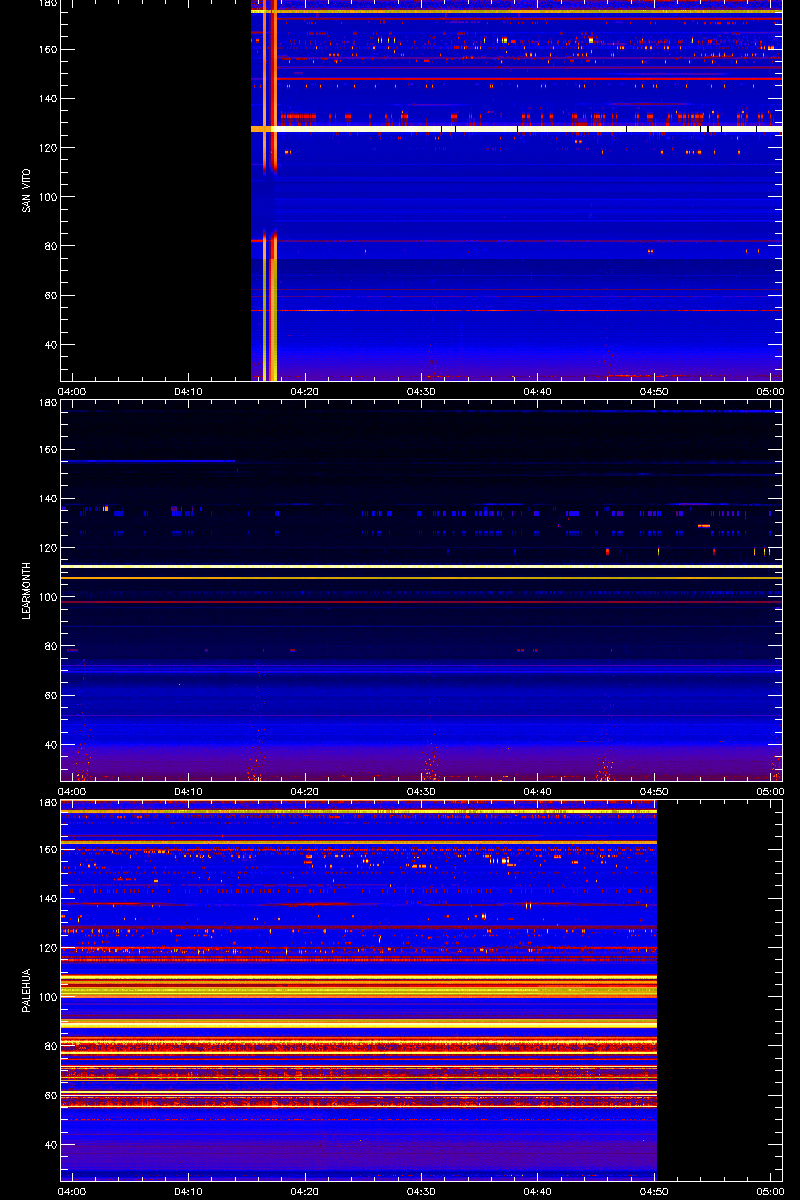
Task: Select the 05:00 tick under San Vito panel
Action: pyautogui.click(x=770, y=391)
